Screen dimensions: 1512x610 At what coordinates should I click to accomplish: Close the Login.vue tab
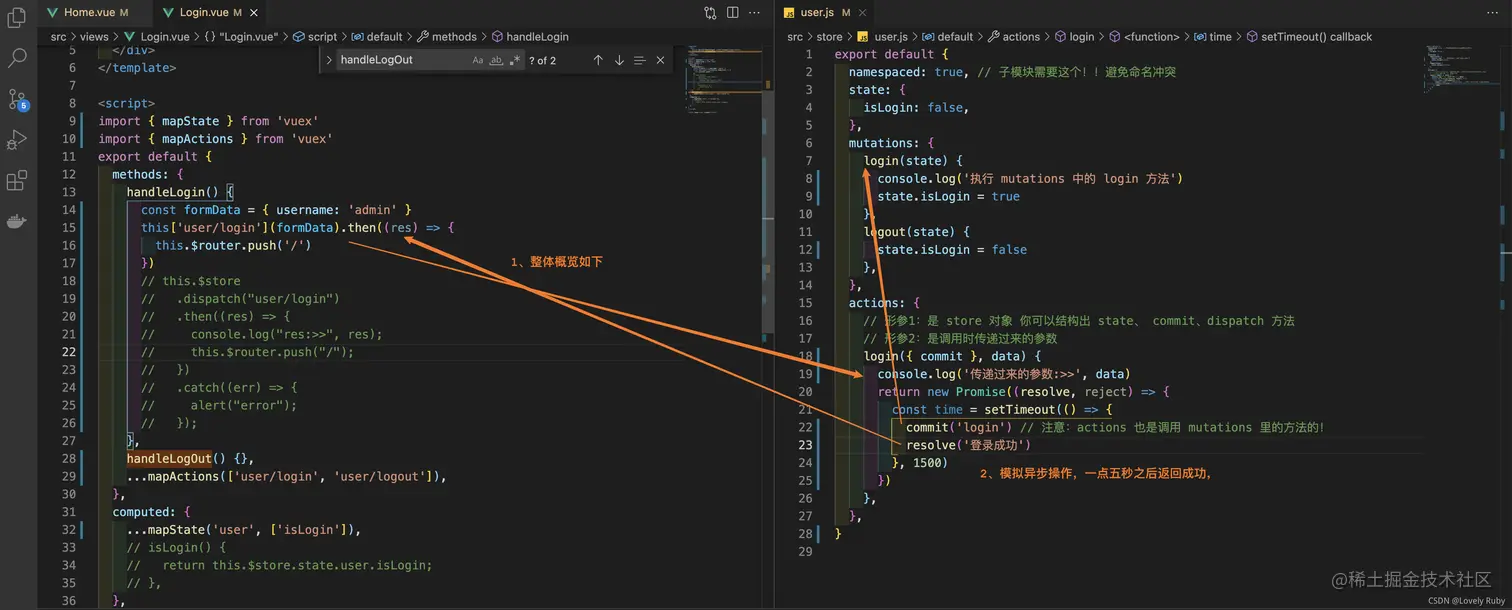coord(254,13)
